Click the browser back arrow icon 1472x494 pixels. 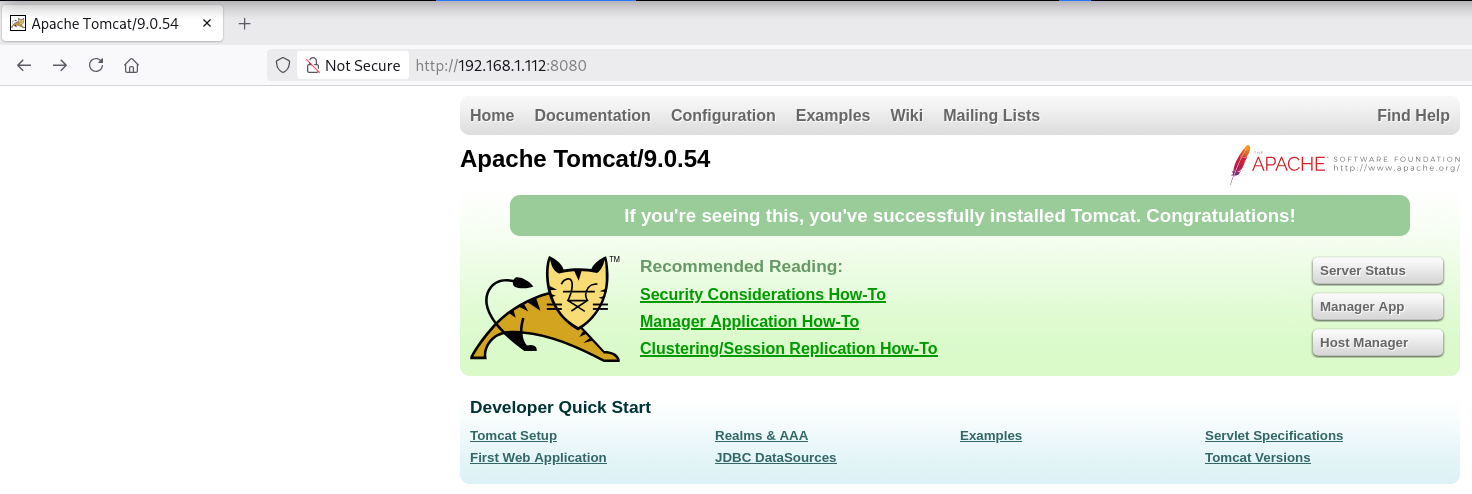(x=24, y=65)
